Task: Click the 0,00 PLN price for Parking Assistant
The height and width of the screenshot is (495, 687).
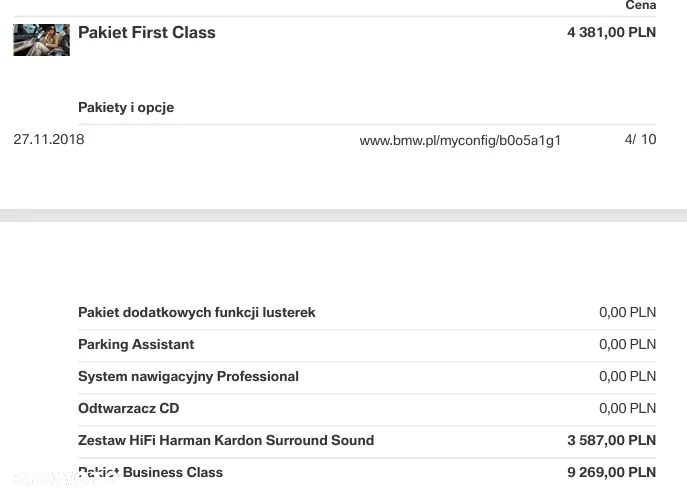Action: tap(627, 344)
